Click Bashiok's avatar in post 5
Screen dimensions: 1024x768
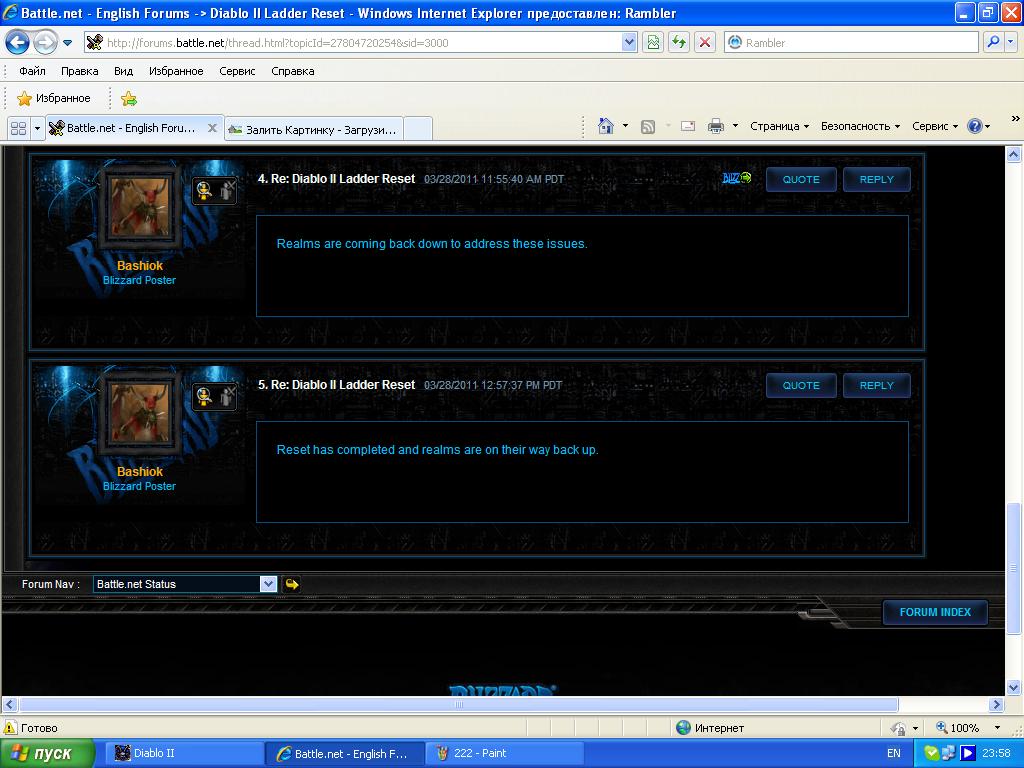[140, 413]
